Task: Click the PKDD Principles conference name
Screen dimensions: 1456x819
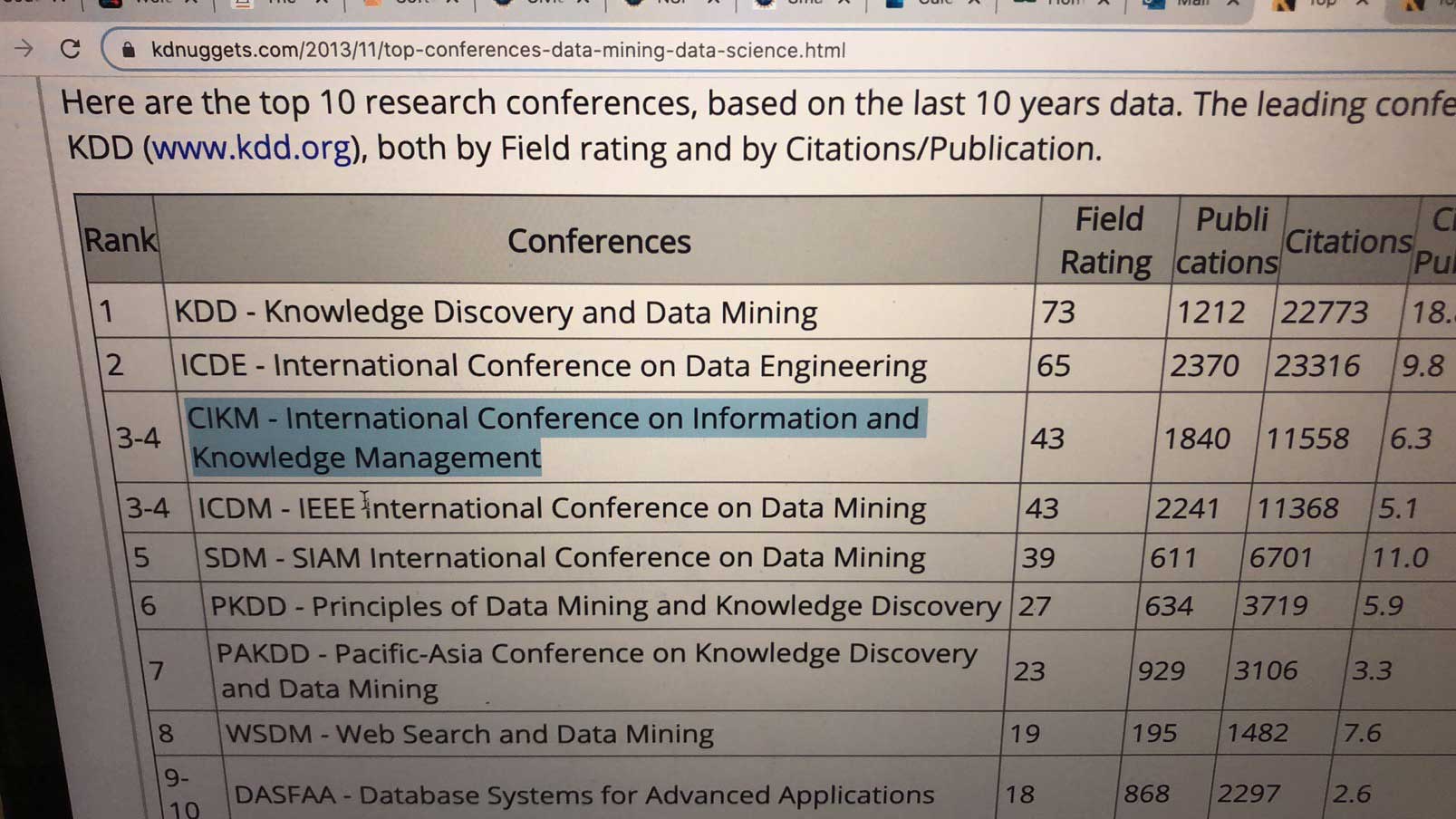Action: coord(605,606)
